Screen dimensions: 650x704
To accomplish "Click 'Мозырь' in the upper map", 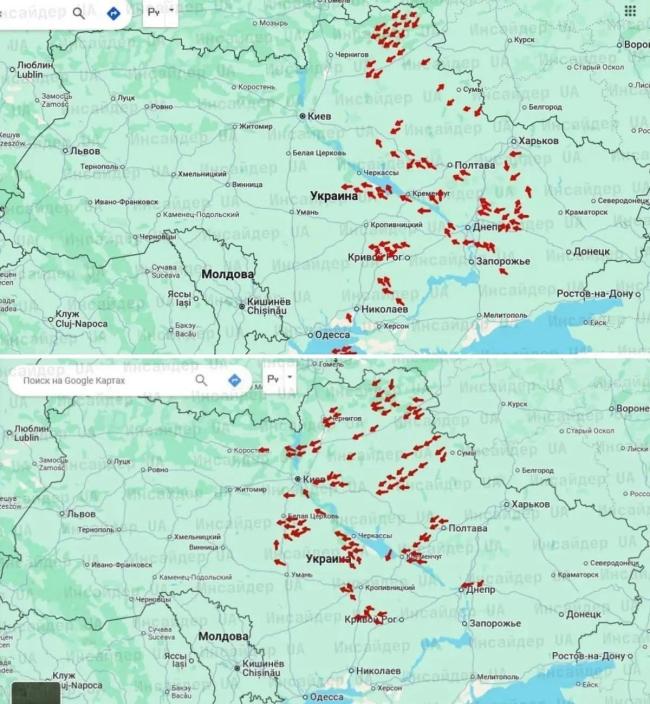I will tap(273, 23).
